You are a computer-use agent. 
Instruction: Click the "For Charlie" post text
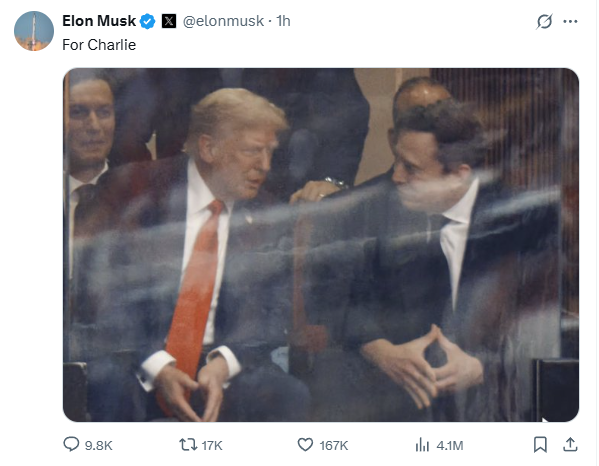click(99, 45)
